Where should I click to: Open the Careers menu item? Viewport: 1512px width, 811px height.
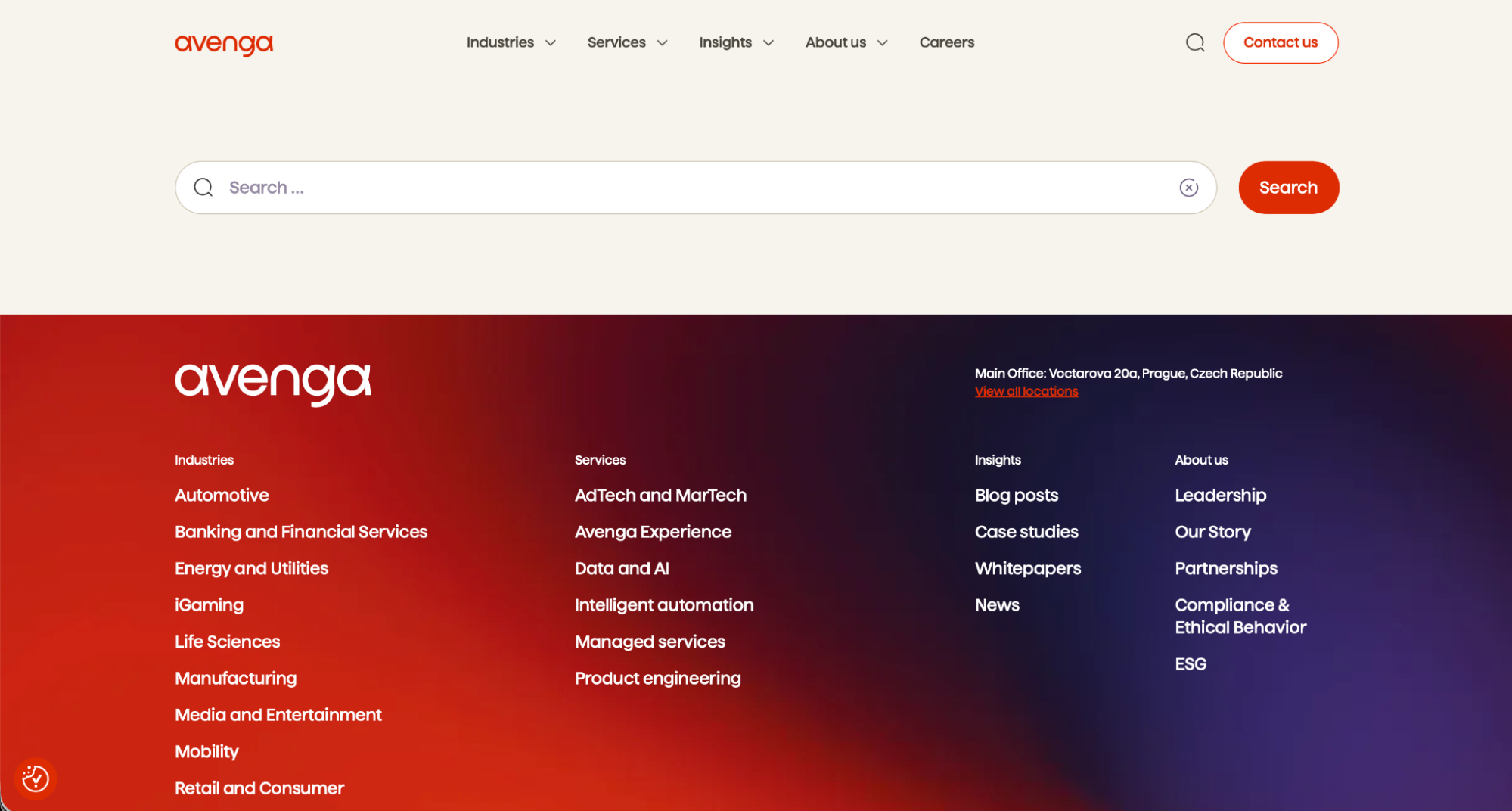point(946,42)
